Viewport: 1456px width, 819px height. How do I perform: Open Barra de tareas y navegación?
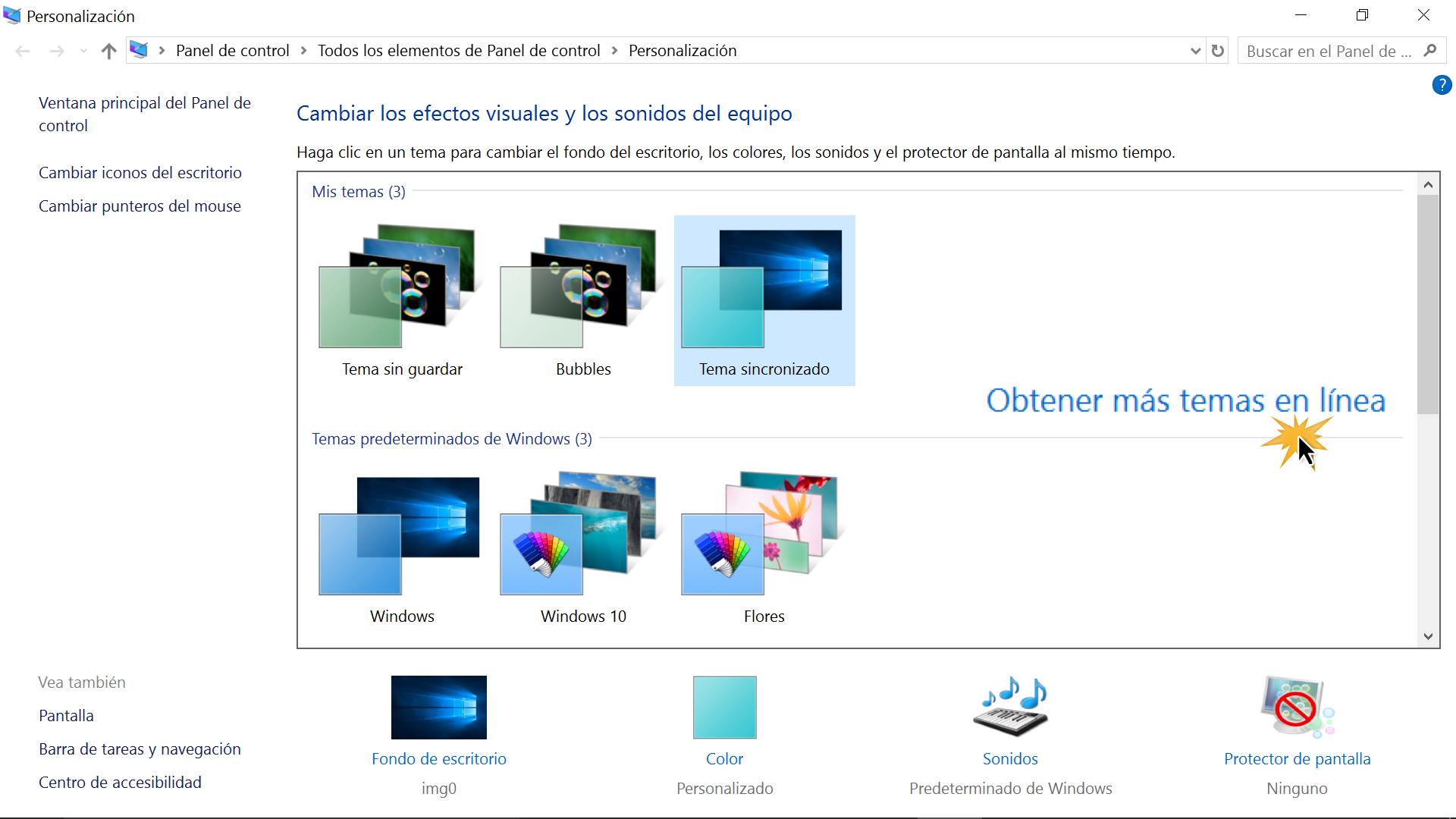click(x=140, y=749)
